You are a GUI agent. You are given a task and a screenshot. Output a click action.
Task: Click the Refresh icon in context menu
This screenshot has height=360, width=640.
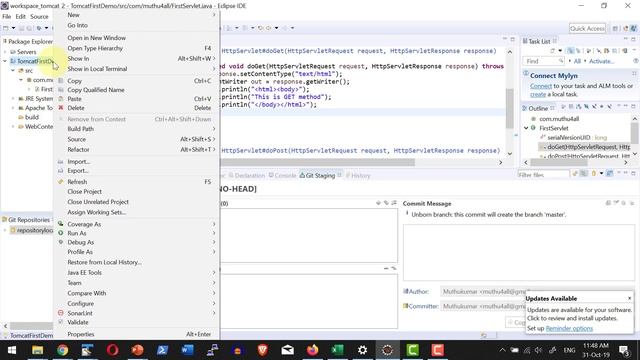61,182
